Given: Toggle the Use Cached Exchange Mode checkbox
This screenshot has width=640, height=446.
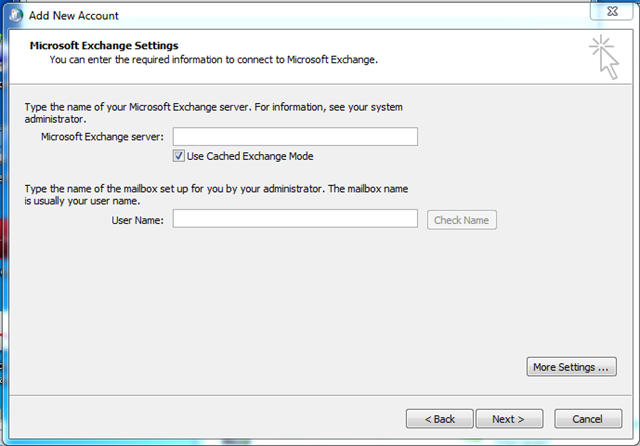Looking at the screenshot, I should [178, 156].
